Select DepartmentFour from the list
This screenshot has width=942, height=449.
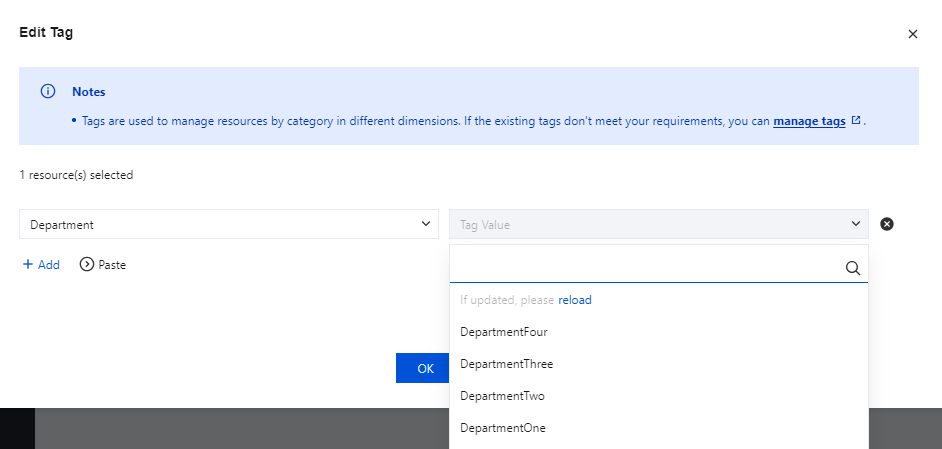tap(504, 332)
